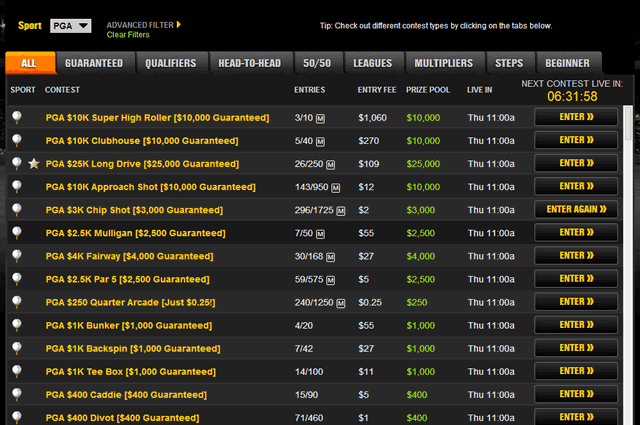Screen dimensions: 640x425
Task: Click multi-entry M icon next to 7/50
Action: pos(320,234)
